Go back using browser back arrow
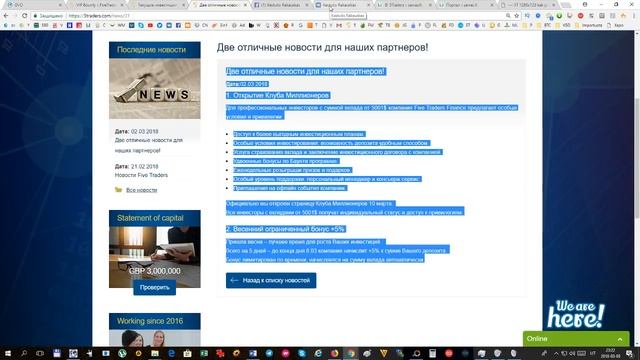The image size is (640, 360). pos(6,16)
